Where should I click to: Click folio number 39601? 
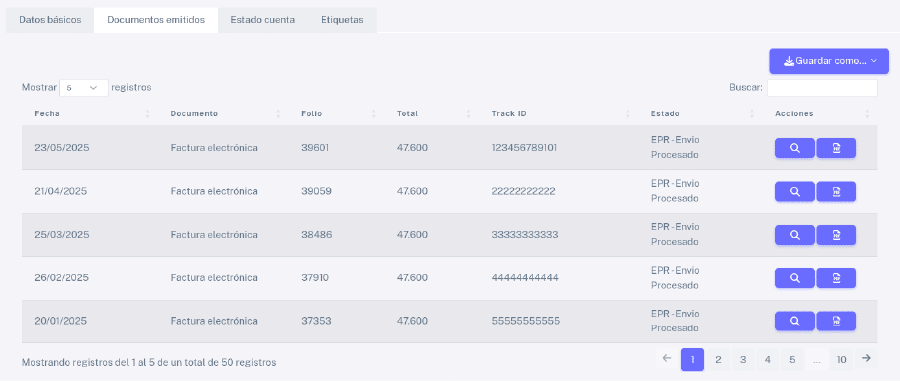pos(315,148)
